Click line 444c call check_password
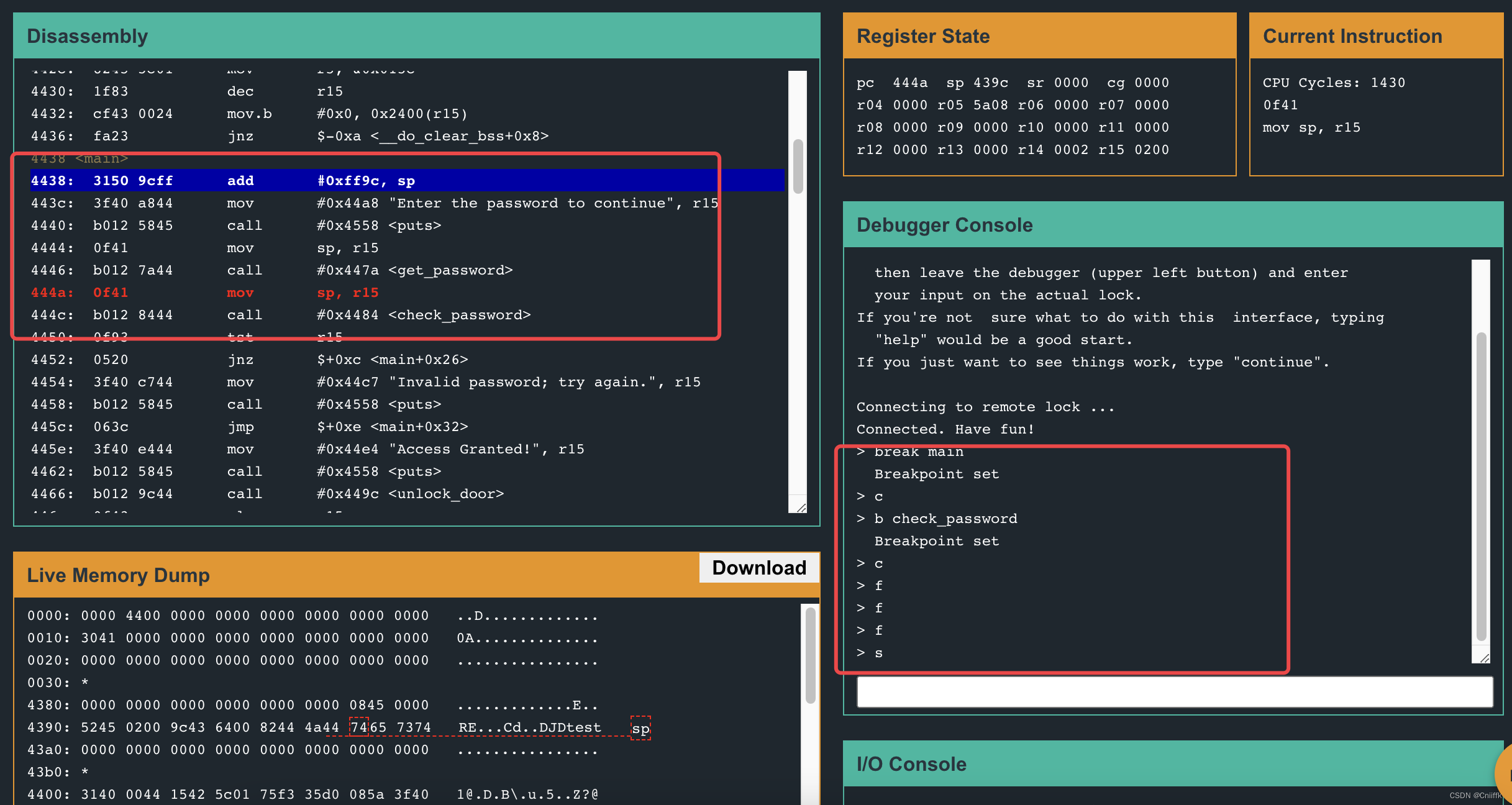The width and height of the screenshot is (1512, 805). point(281,315)
